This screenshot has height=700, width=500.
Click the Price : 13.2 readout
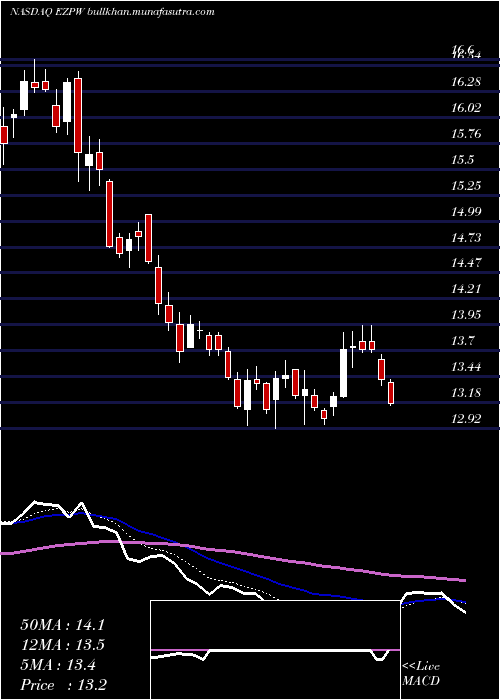click(x=63, y=685)
